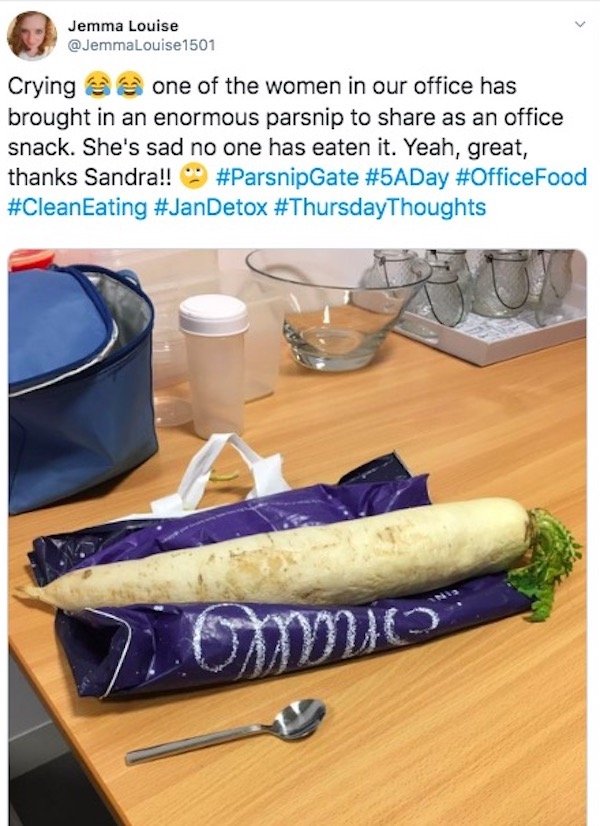Viewport: 600px width, 826px height.
Task: Click the metal spoon in the photo
Action: (x=227, y=731)
